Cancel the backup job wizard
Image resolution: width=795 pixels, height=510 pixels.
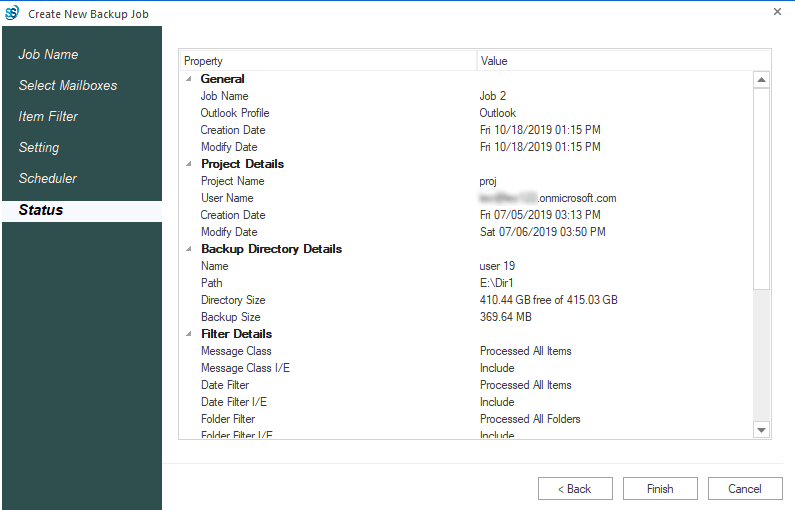[745, 489]
